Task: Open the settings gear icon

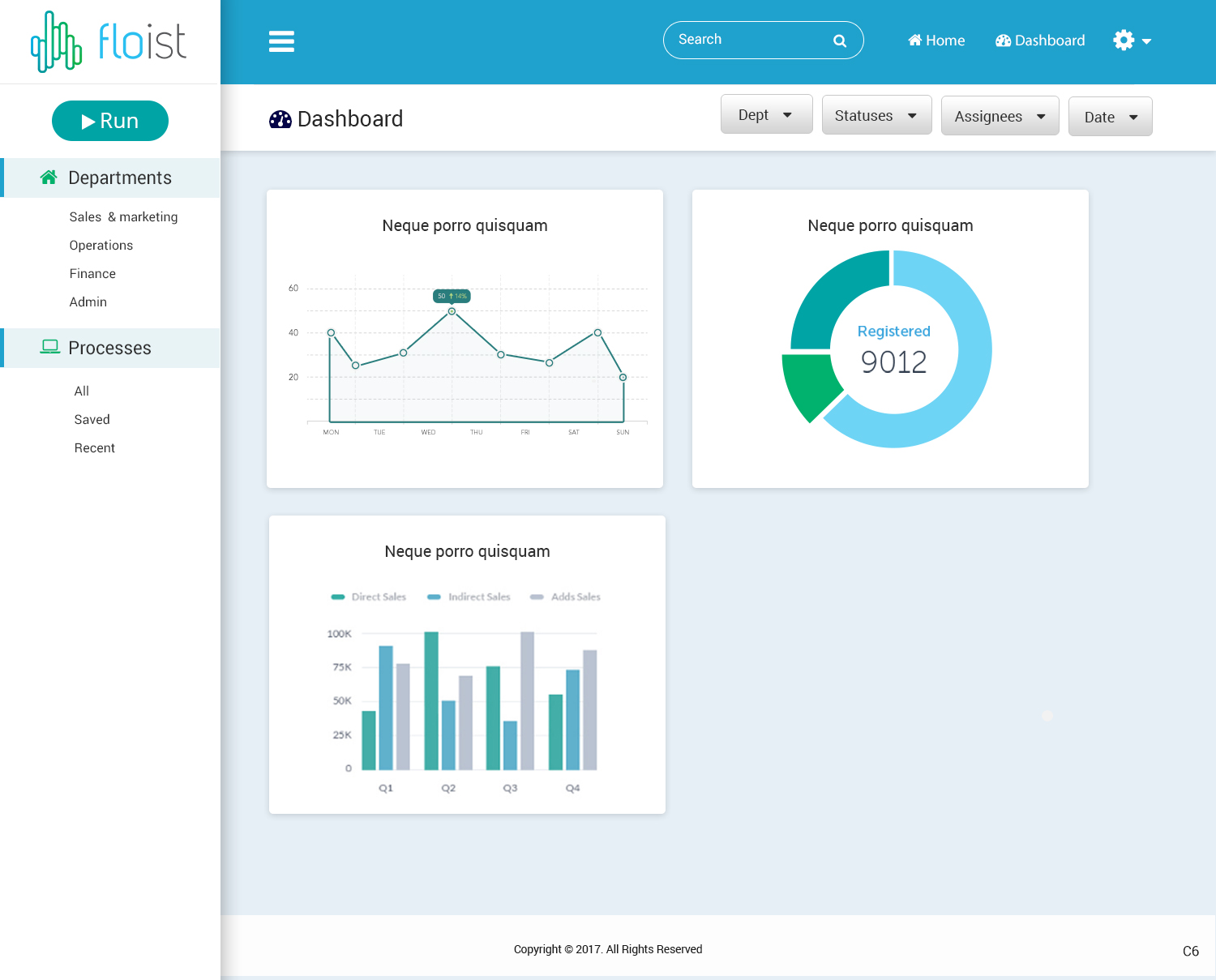Action: click(1124, 41)
